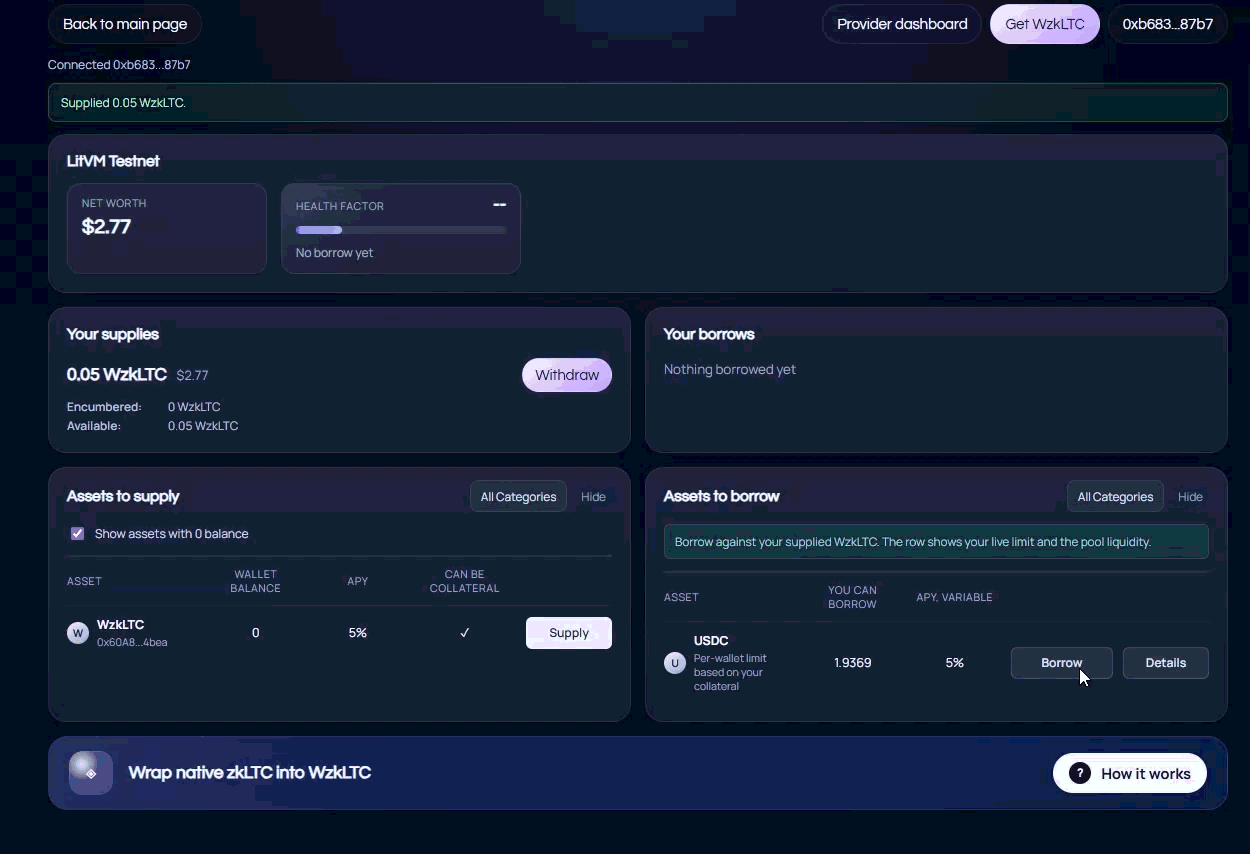Hide the Assets to supply panel
This screenshot has width=1250, height=854.
coord(593,496)
